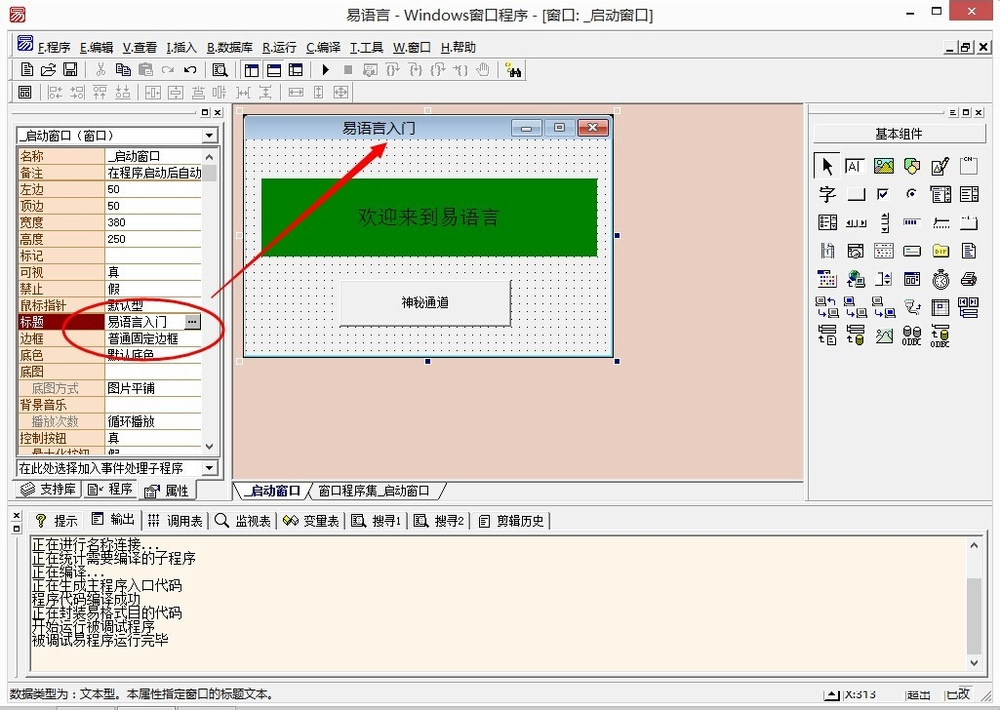Open the I.插入 menu
This screenshot has height=710, width=1000.
pyautogui.click(x=181, y=47)
